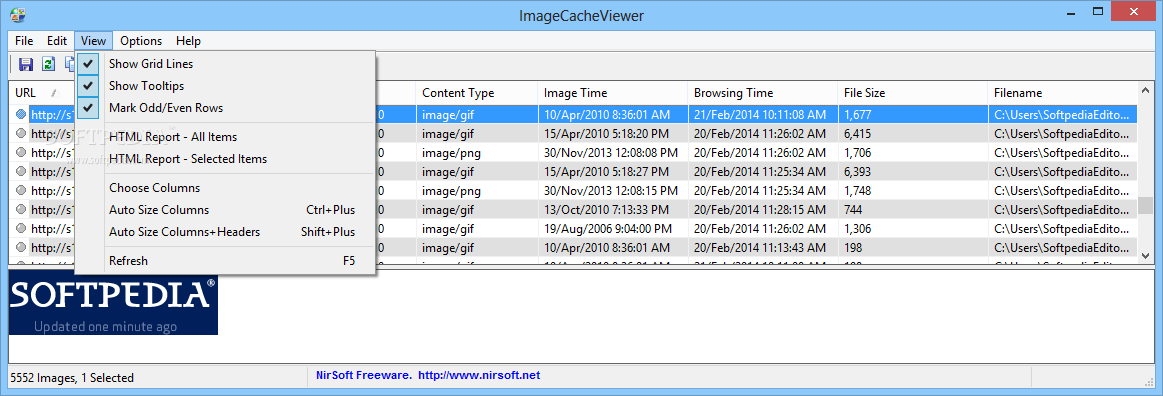Sort by Content Type column header

[x=476, y=93]
